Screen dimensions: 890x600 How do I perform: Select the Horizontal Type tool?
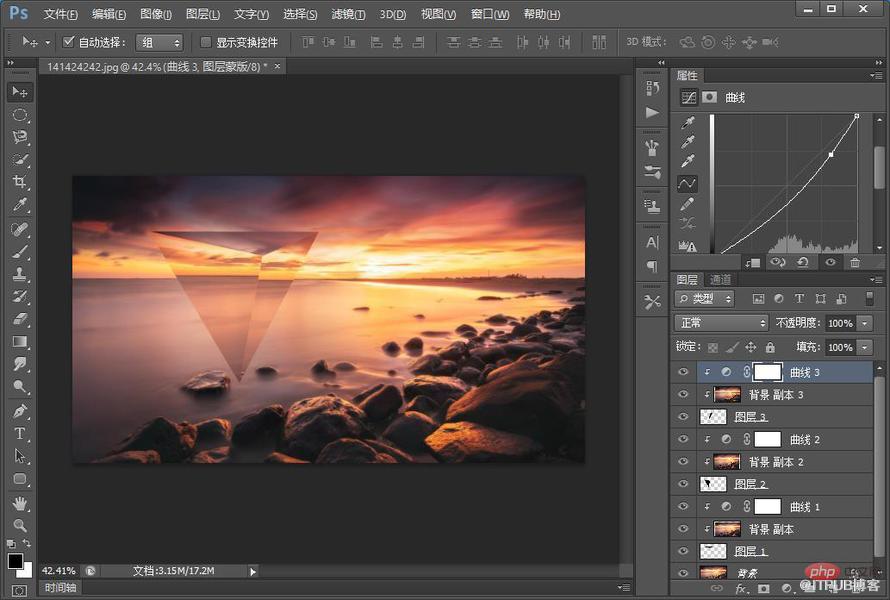(19, 434)
